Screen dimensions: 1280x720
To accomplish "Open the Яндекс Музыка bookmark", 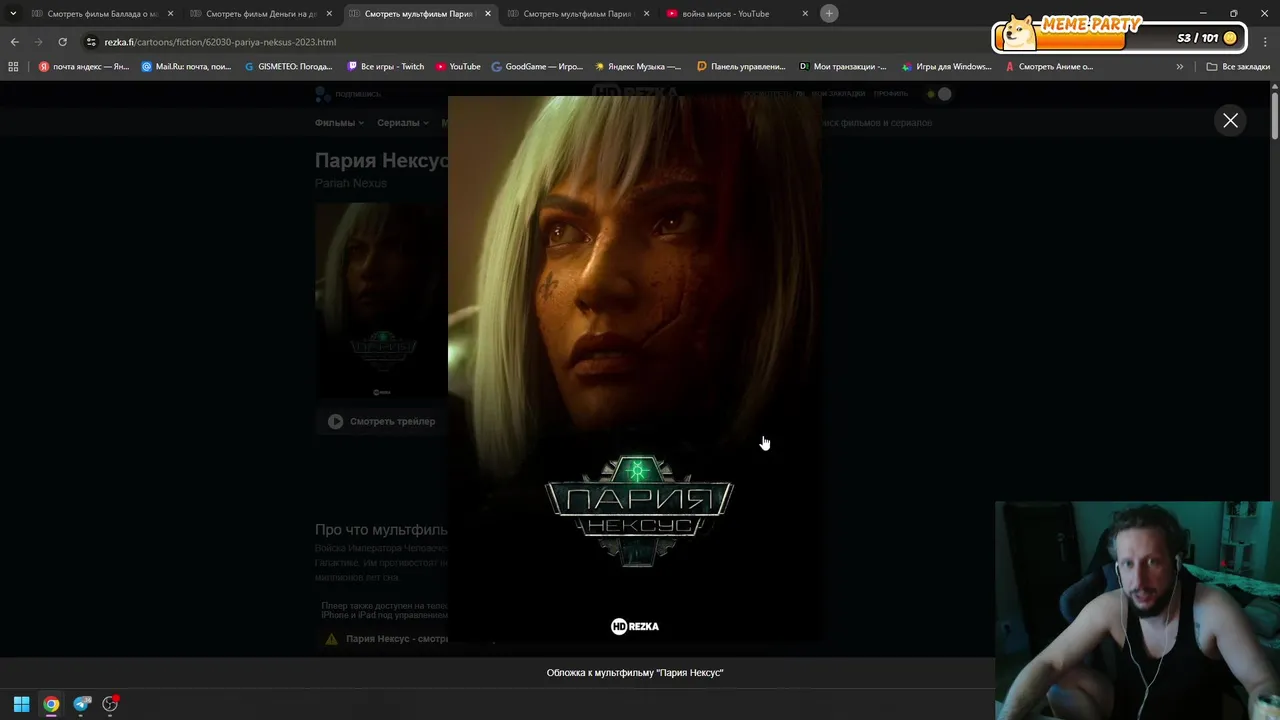I will pyautogui.click(x=638, y=67).
